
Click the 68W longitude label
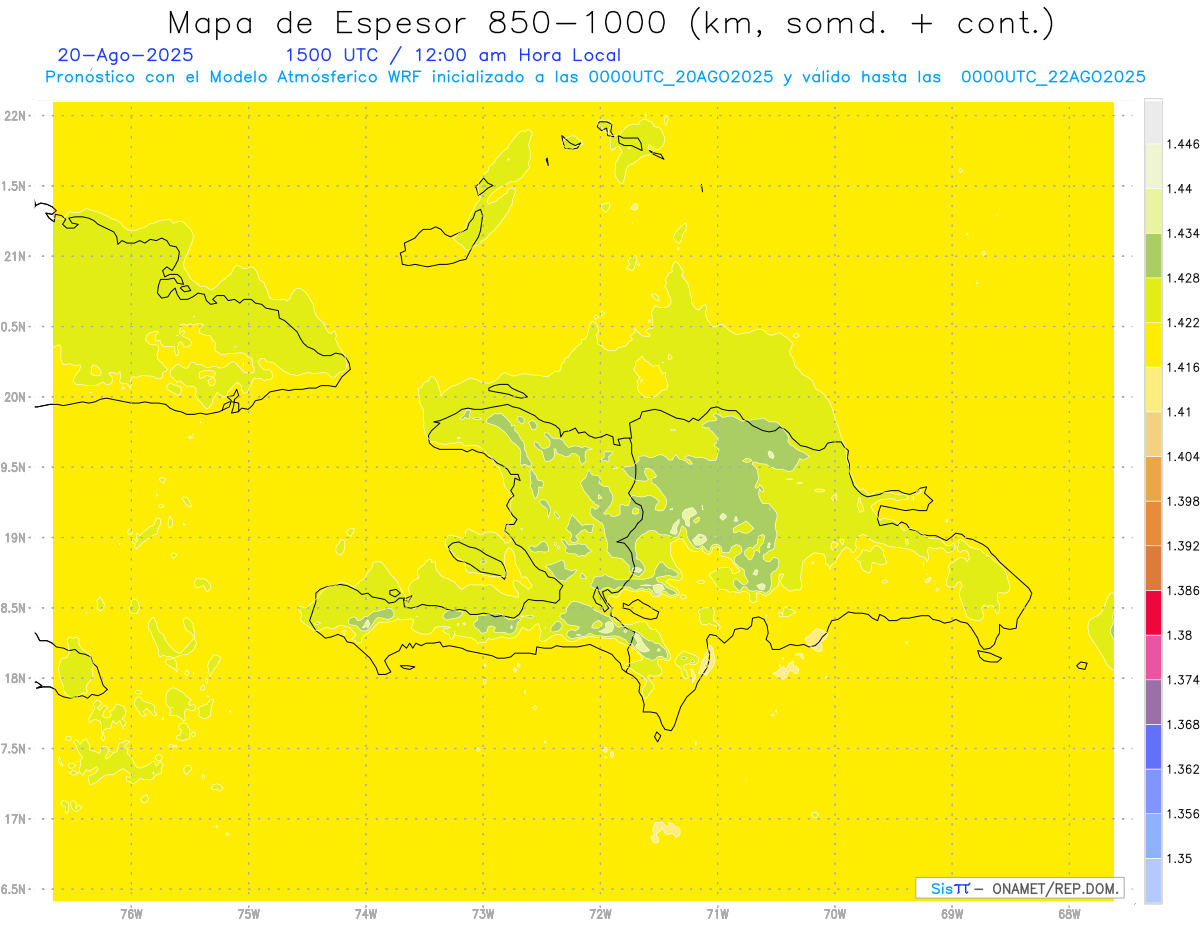click(1069, 914)
